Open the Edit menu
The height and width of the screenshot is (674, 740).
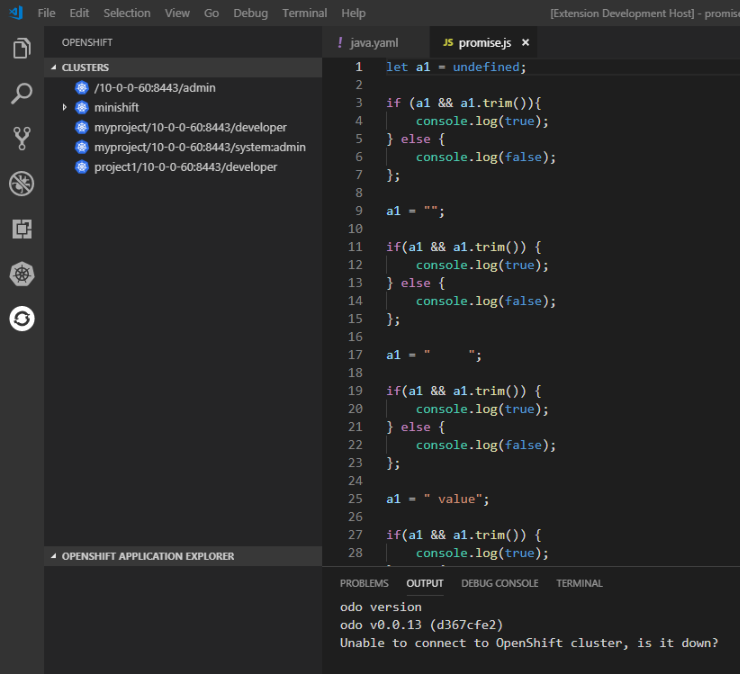[x=79, y=13]
